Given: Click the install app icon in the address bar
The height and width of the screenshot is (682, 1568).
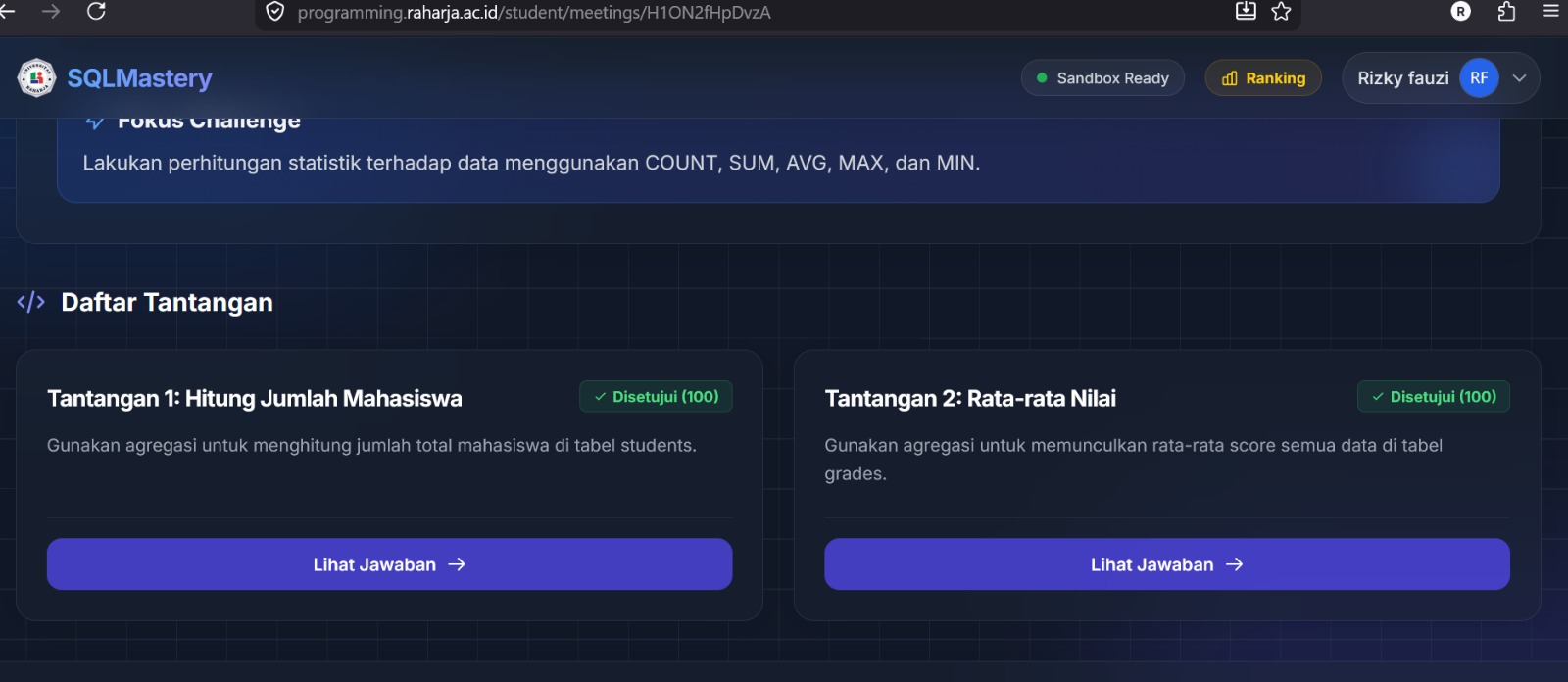Looking at the screenshot, I should (1246, 12).
